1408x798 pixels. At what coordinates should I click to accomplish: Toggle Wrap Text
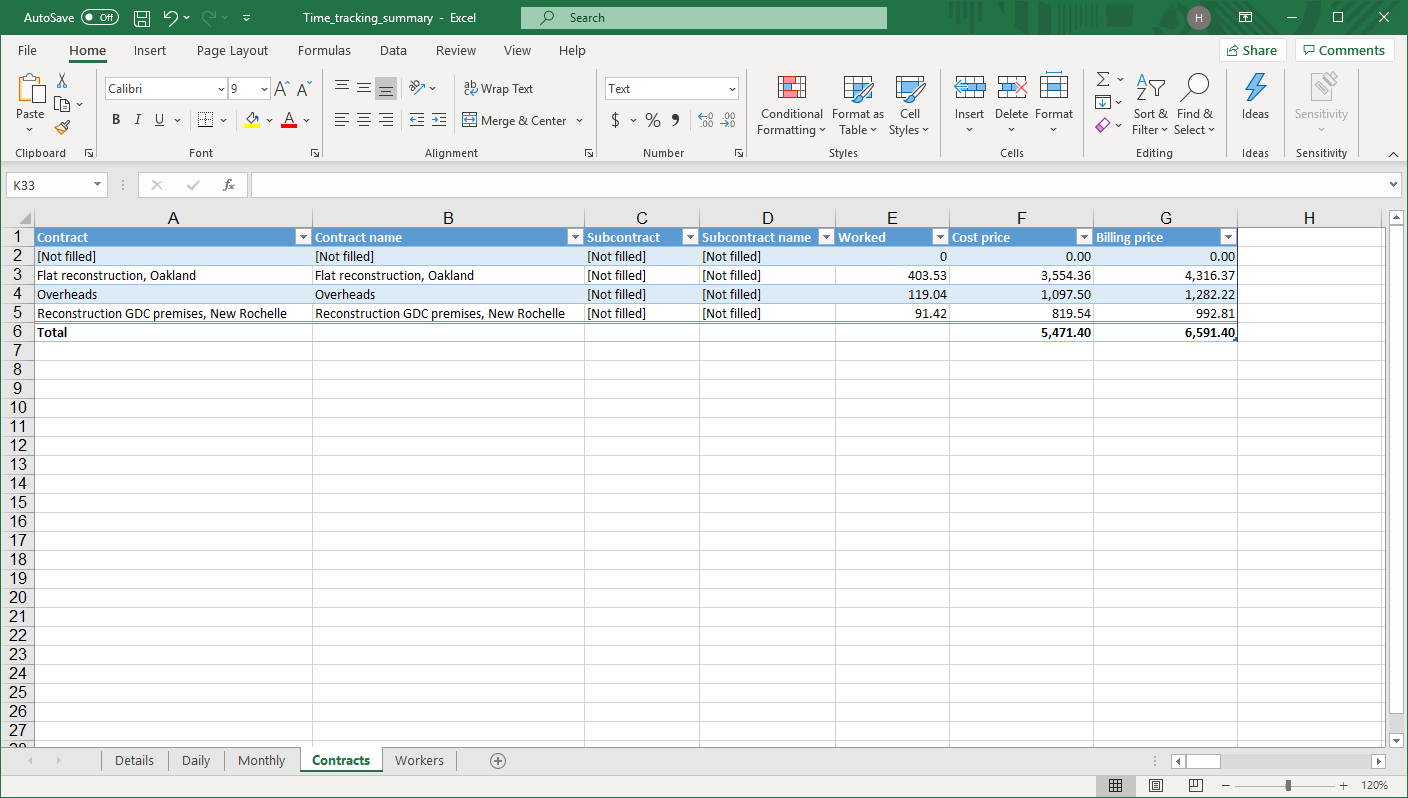click(x=498, y=89)
